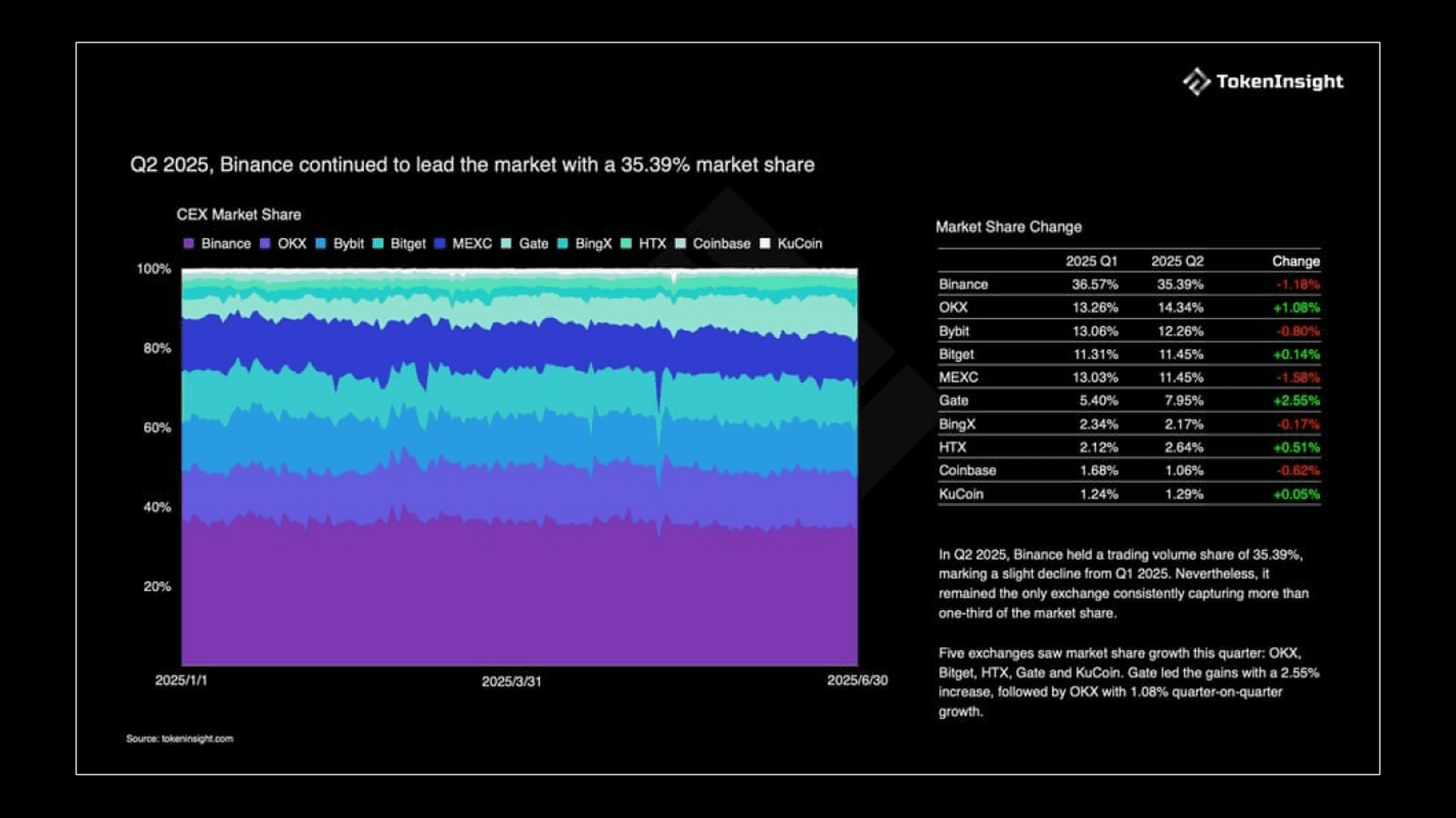Click the 2025/3/31 x-axis date

coord(511,681)
